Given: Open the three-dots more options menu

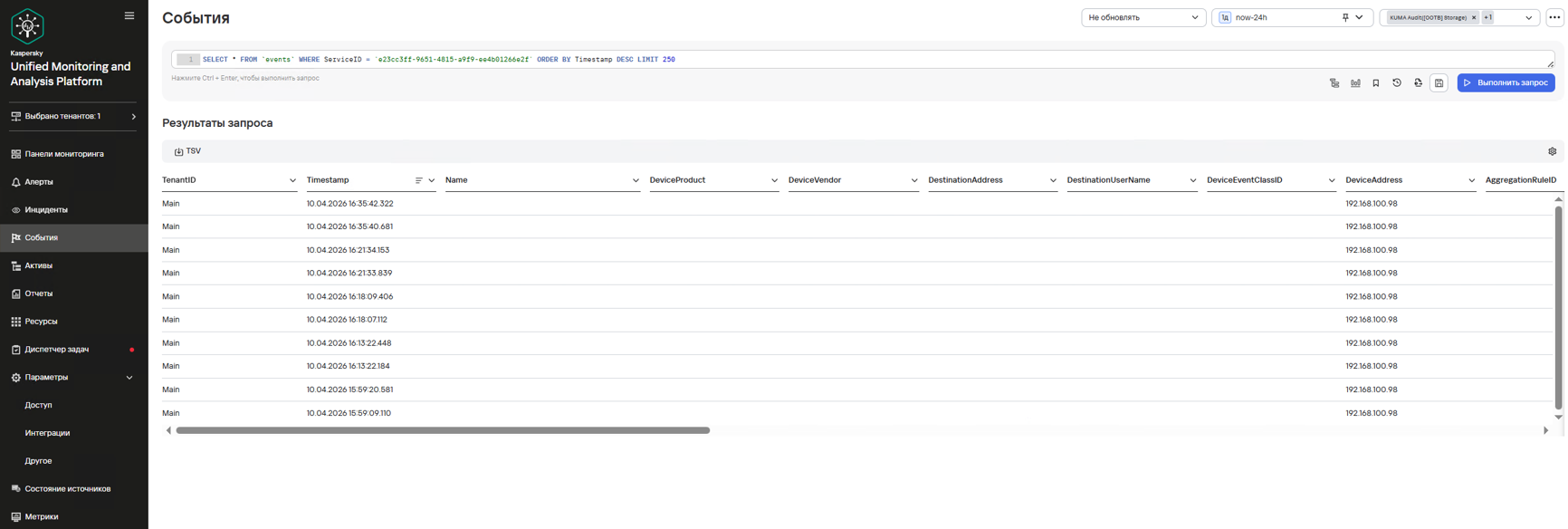Looking at the screenshot, I should click(1554, 17).
